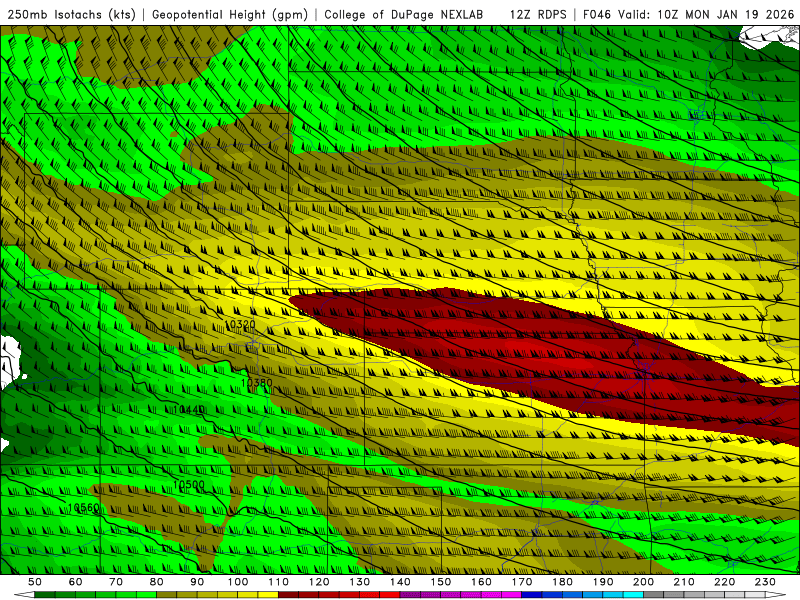Click the 110 value on the color scale
Viewport: 800px width, 600px height.
click(278, 582)
